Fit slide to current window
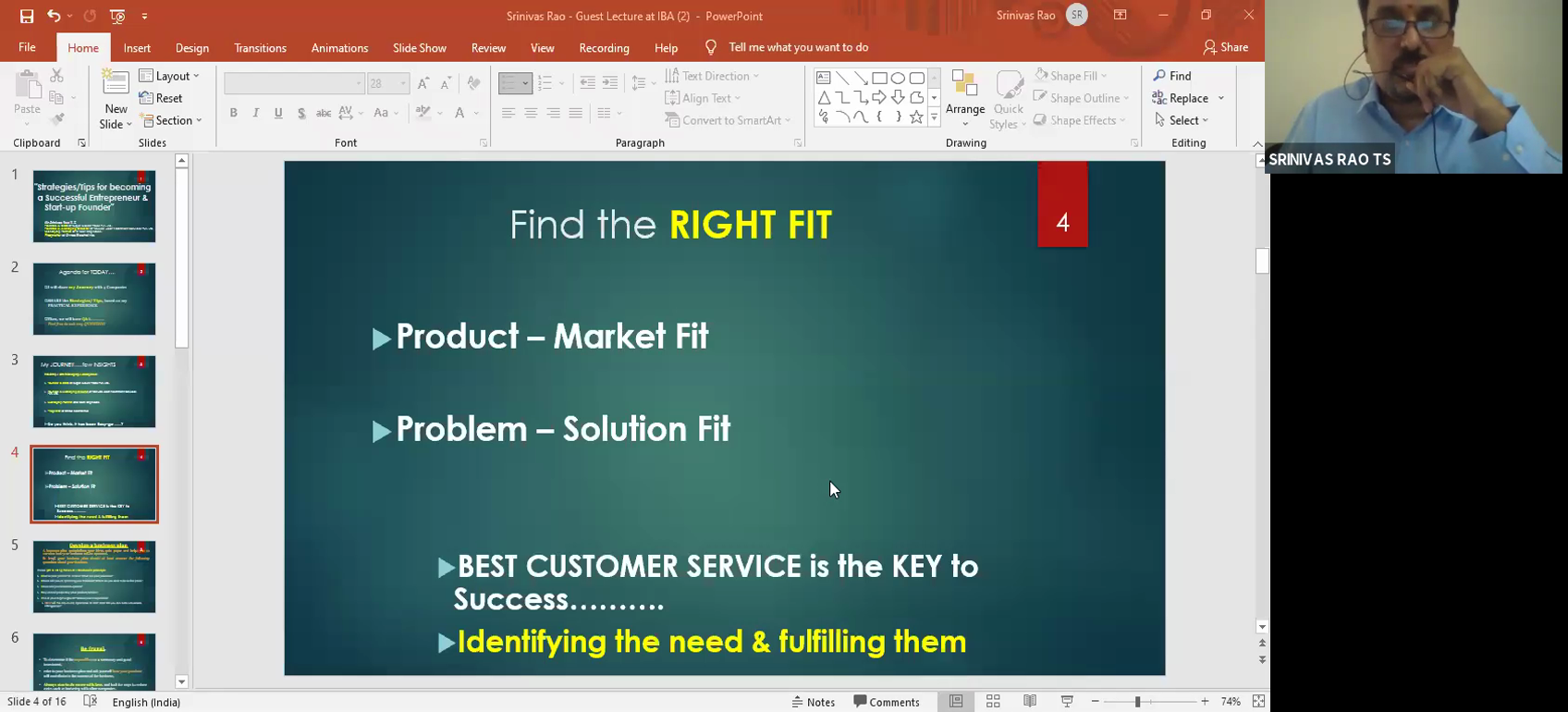Screen dimensions: 1568x712 [x=1258, y=702]
